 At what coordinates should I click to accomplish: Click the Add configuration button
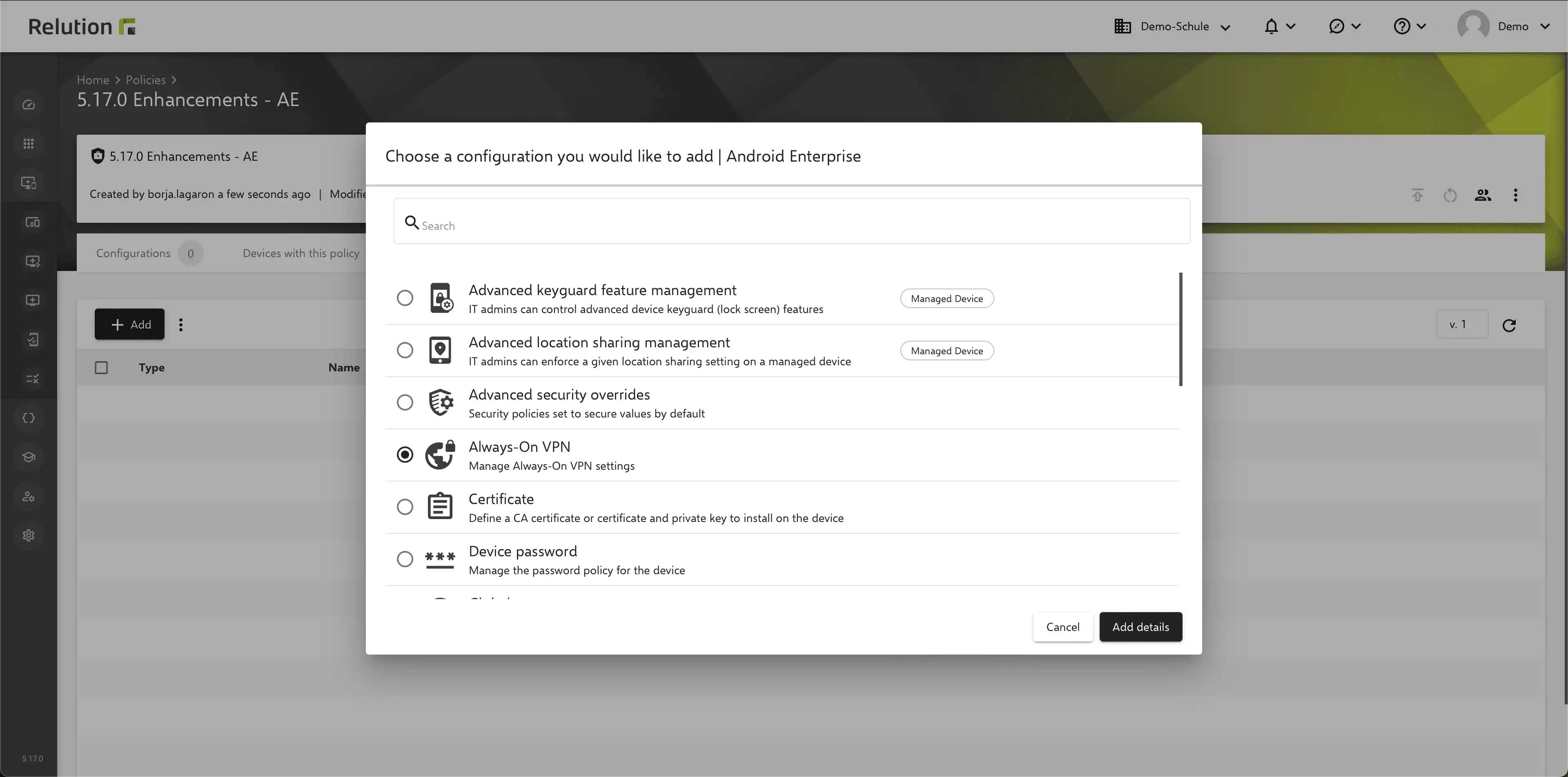(x=130, y=324)
